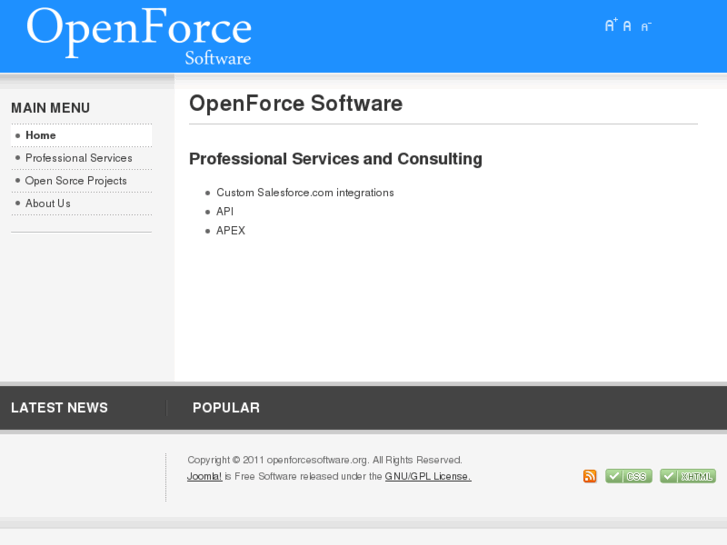This screenshot has height=545, width=727.
Task: Click the Main Menu heading
Action: pyautogui.click(x=51, y=108)
